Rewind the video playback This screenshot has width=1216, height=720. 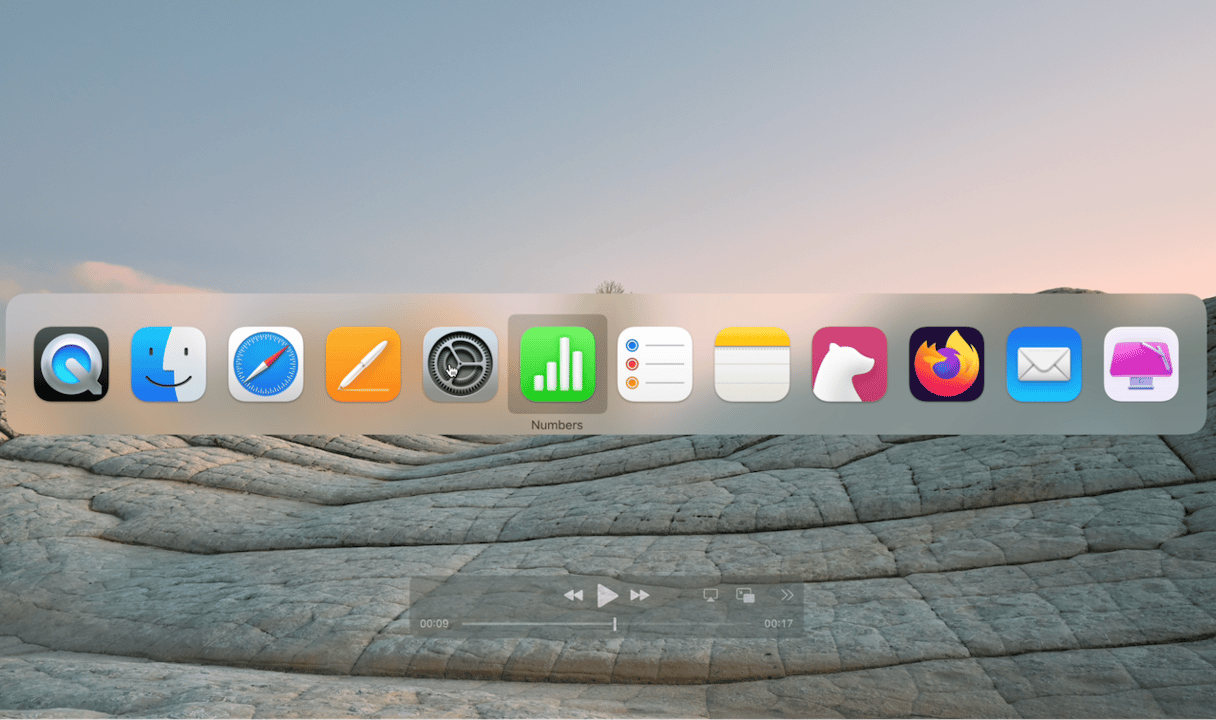573,595
